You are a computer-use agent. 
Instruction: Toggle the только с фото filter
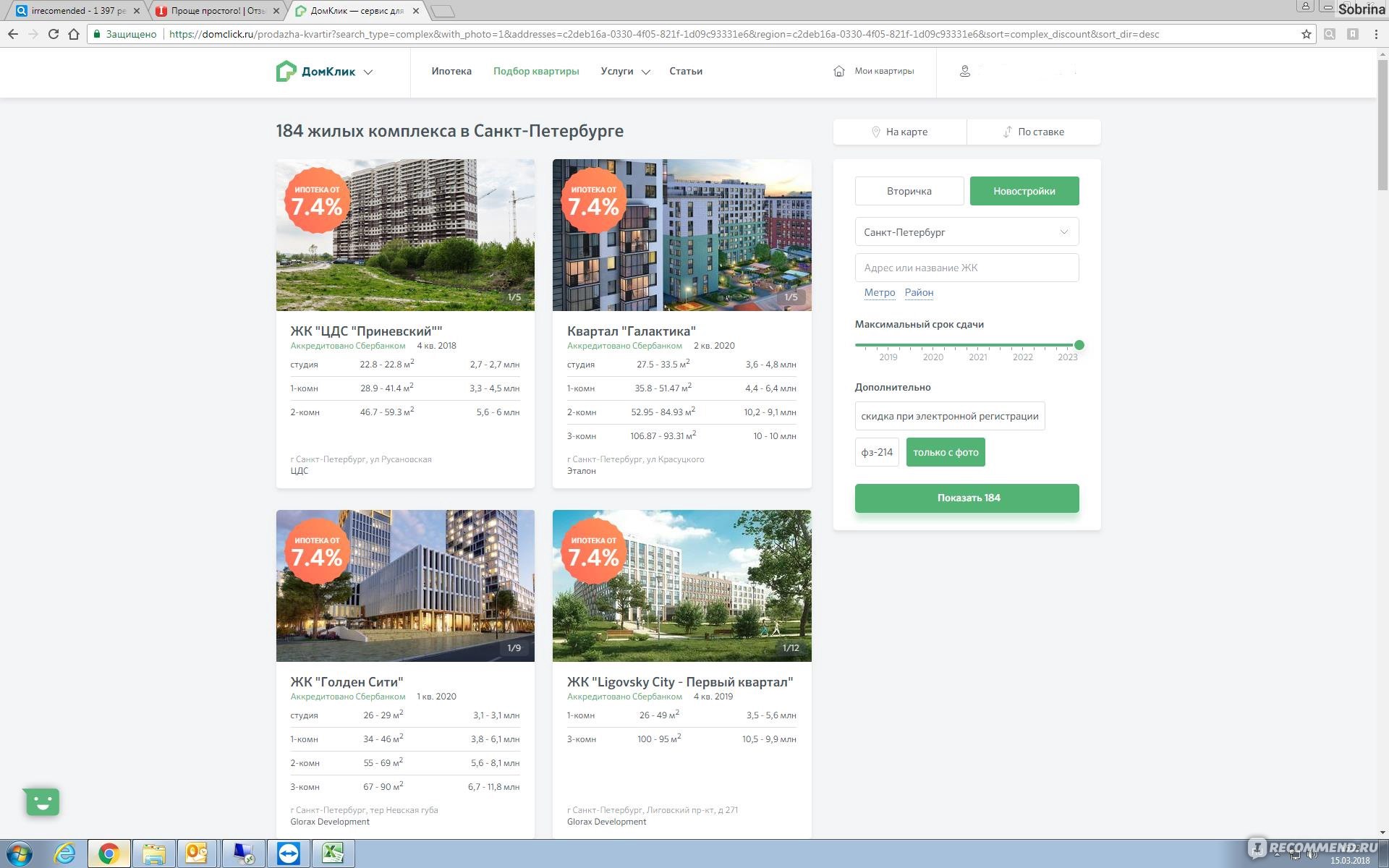click(946, 452)
